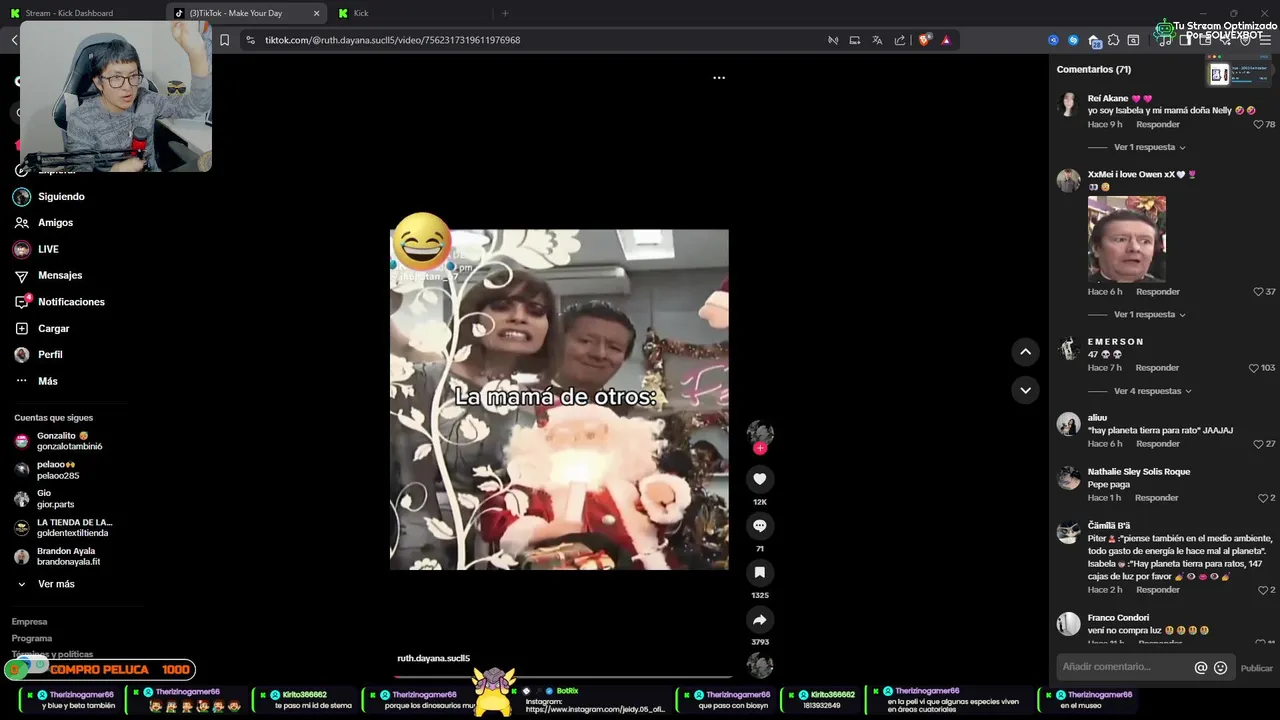Open the browser sidebar panel icon

(x=1185, y=40)
